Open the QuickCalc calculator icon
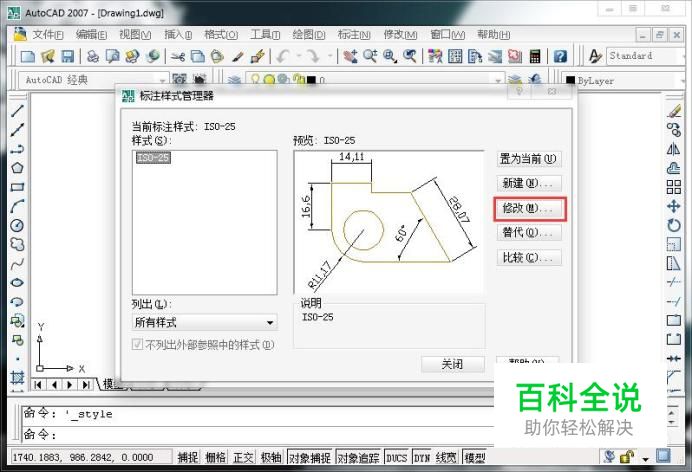The width and height of the screenshot is (692, 472). tap(535, 56)
